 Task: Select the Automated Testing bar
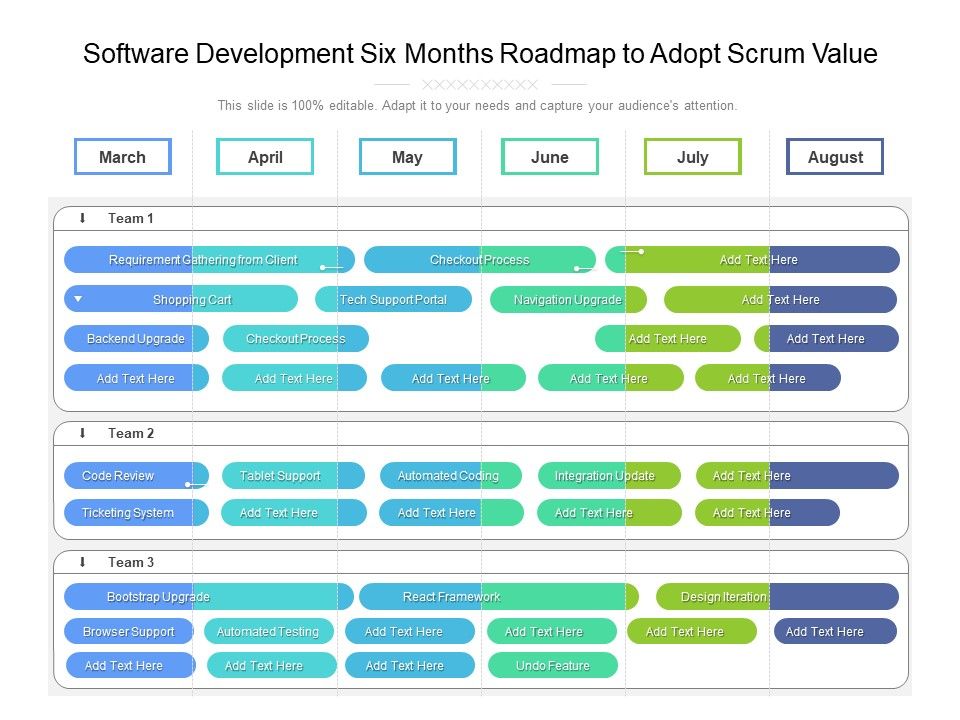(268, 631)
